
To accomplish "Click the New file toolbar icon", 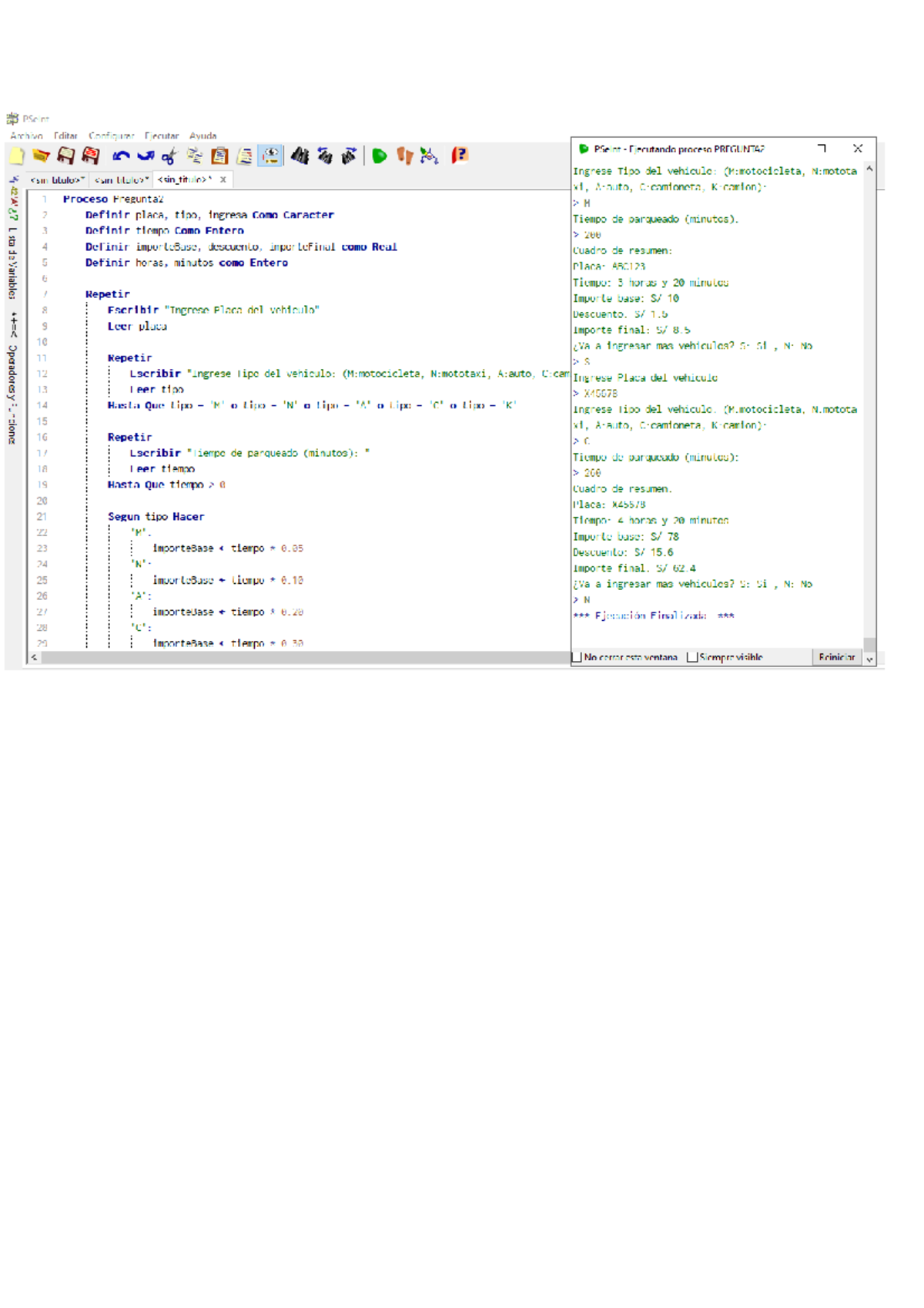I will (16, 156).
